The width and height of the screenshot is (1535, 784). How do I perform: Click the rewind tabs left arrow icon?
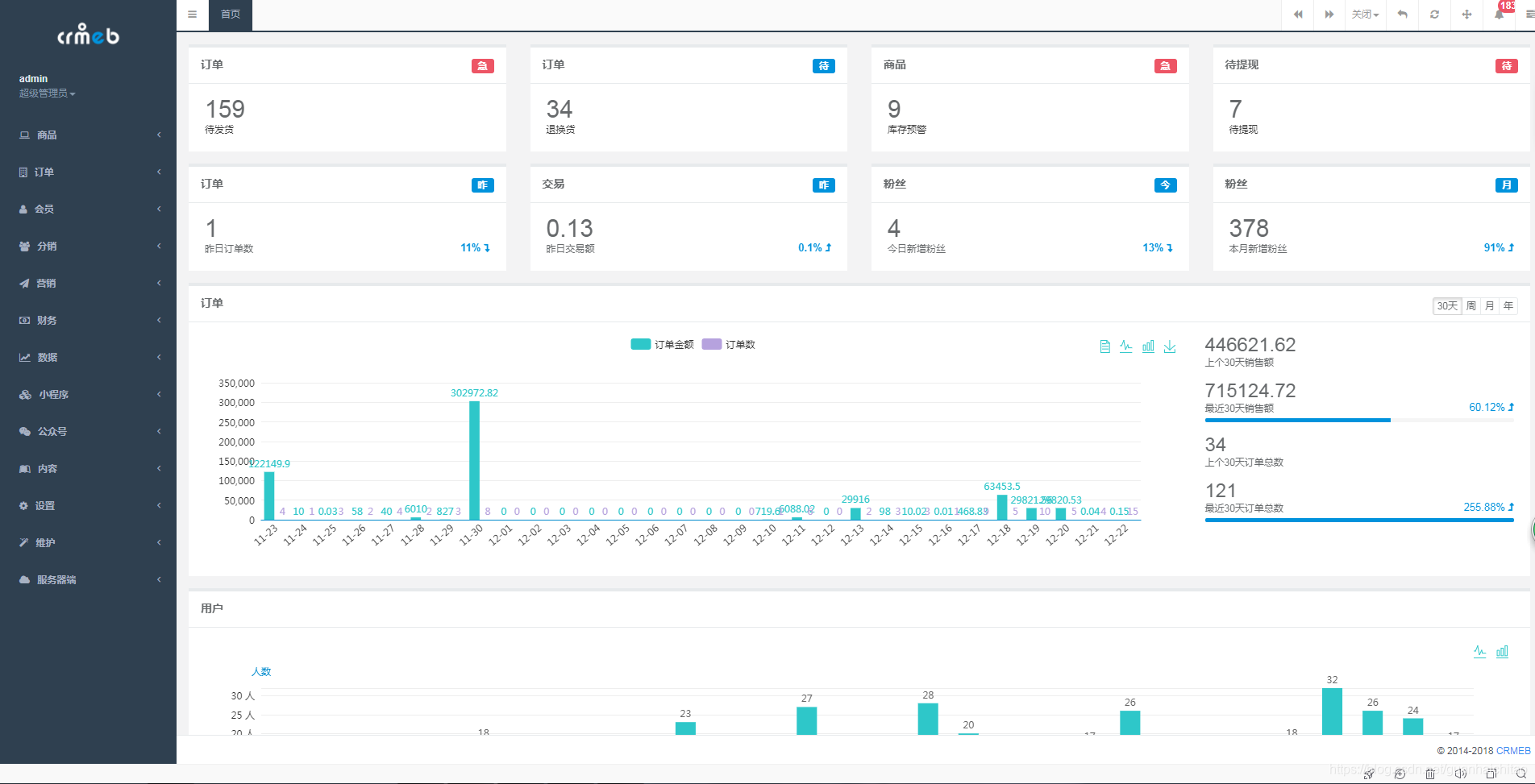(x=1298, y=15)
